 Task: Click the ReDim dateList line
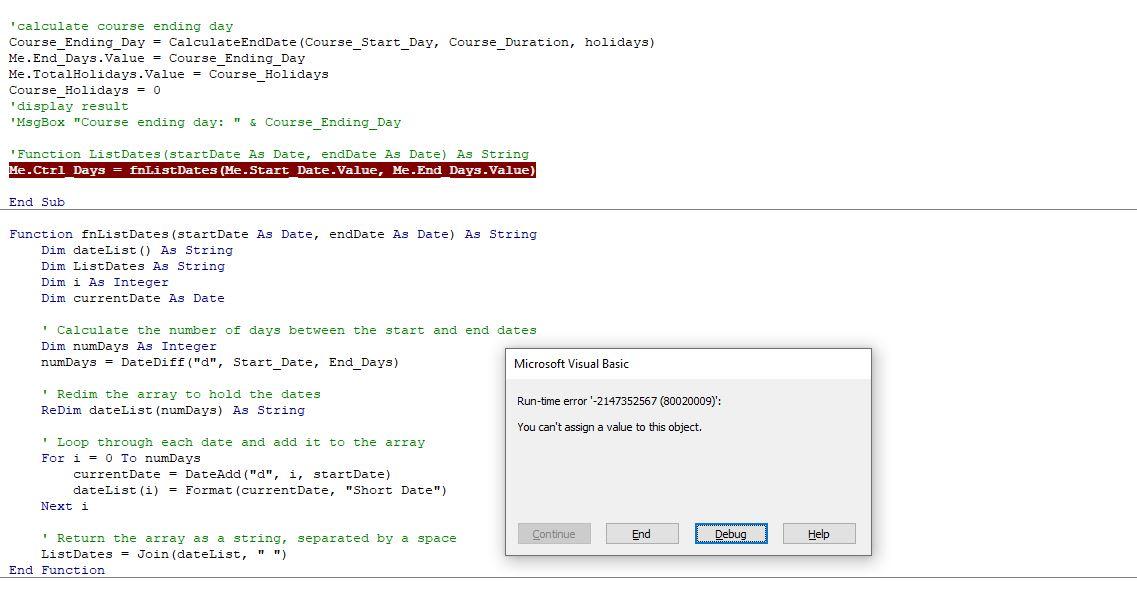click(172, 410)
